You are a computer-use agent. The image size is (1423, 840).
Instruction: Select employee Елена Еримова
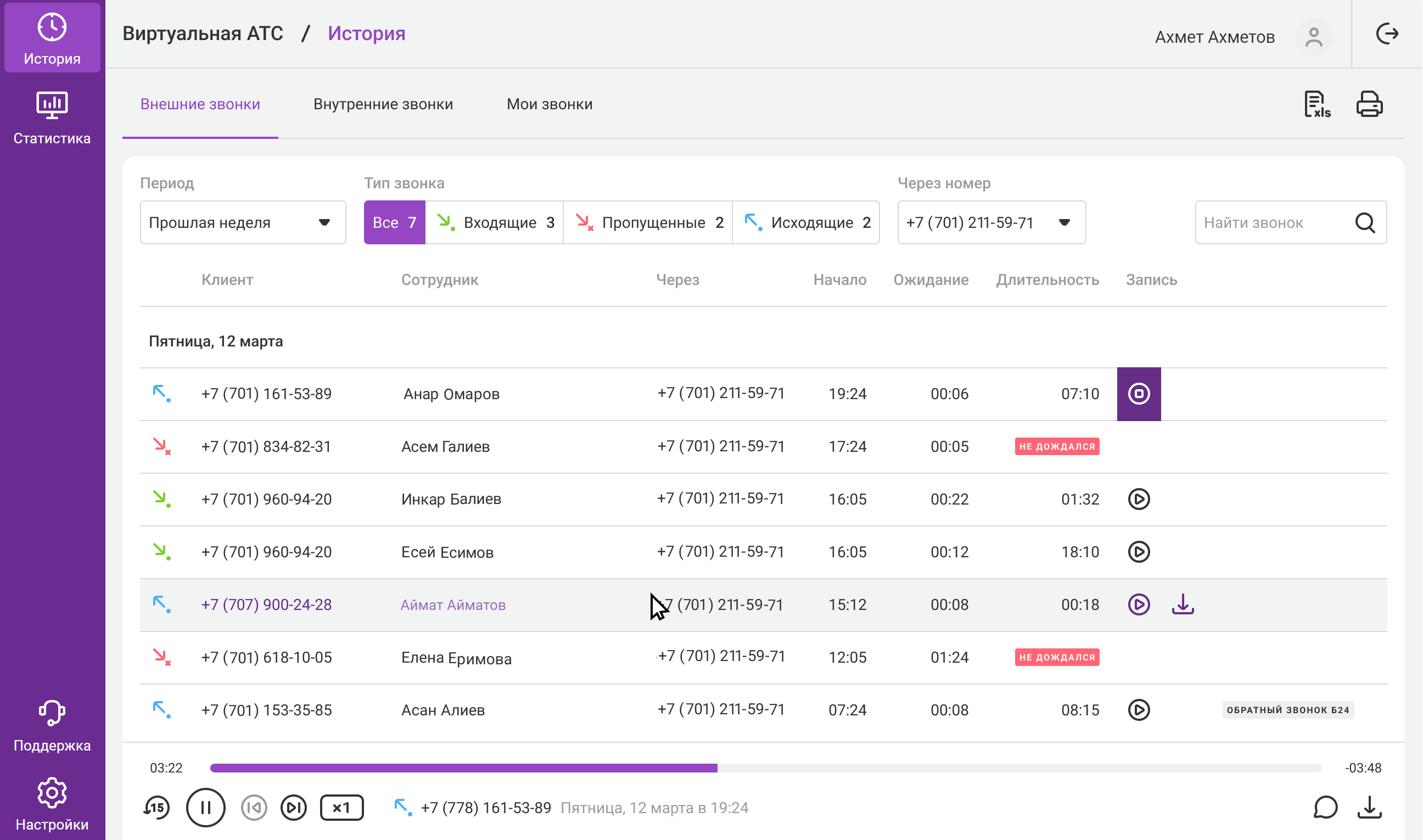(457, 658)
